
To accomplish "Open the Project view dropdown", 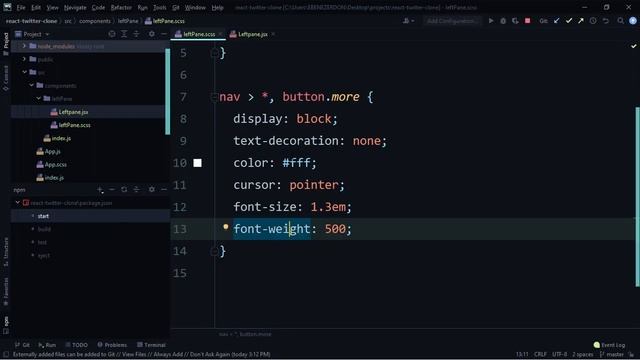I will coord(32,34).
